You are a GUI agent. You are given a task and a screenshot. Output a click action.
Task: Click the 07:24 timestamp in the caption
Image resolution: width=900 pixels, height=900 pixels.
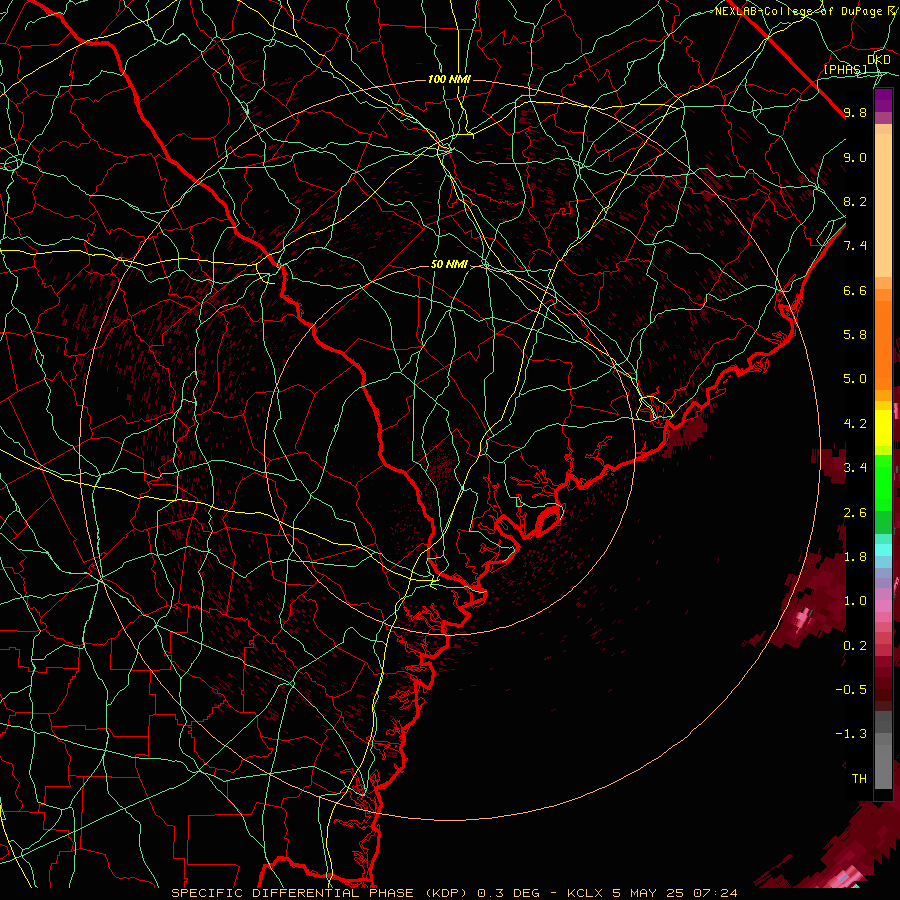click(715, 893)
